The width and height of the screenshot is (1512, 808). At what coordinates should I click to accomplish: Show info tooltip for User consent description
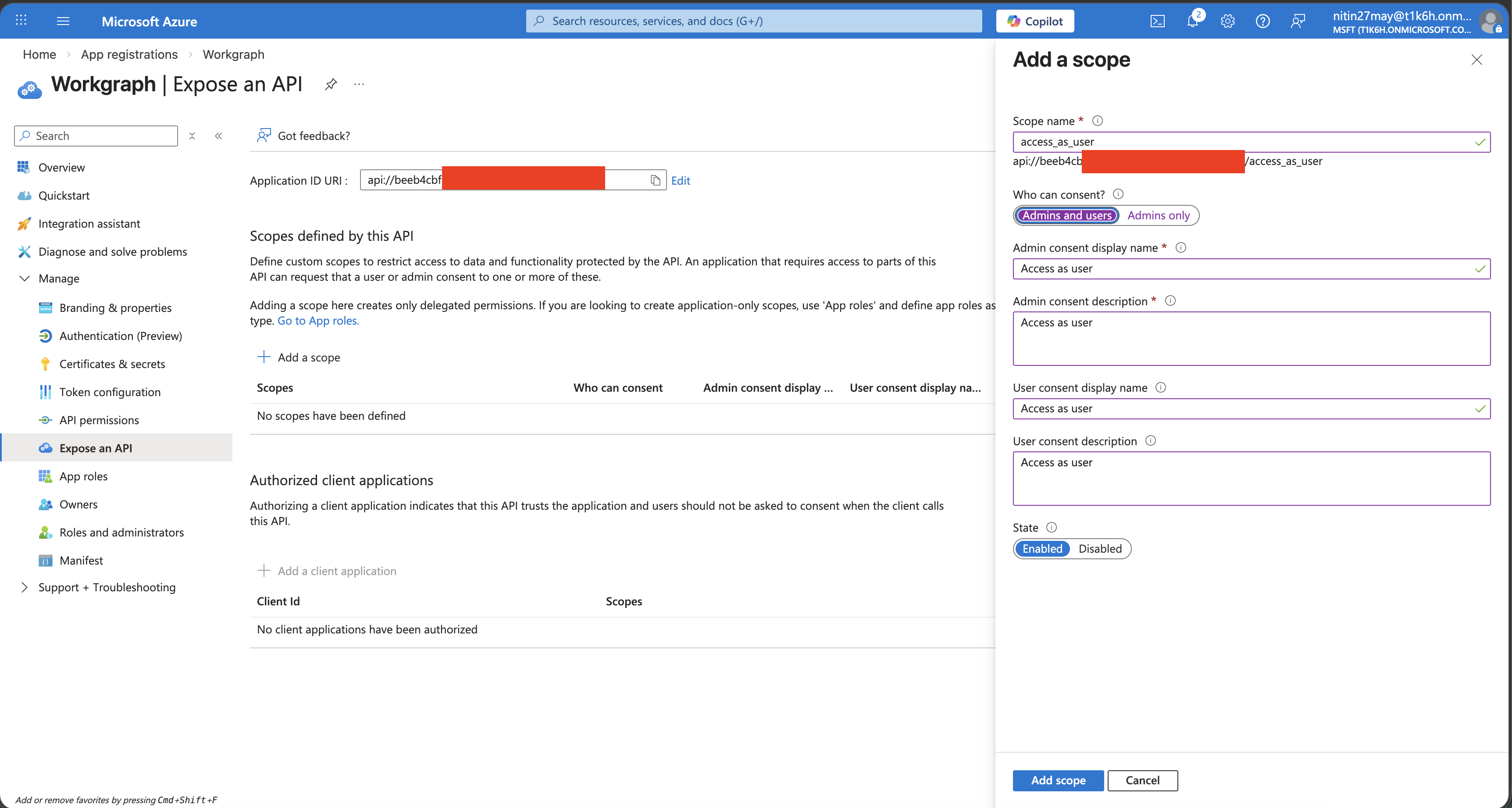coord(1150,440)
